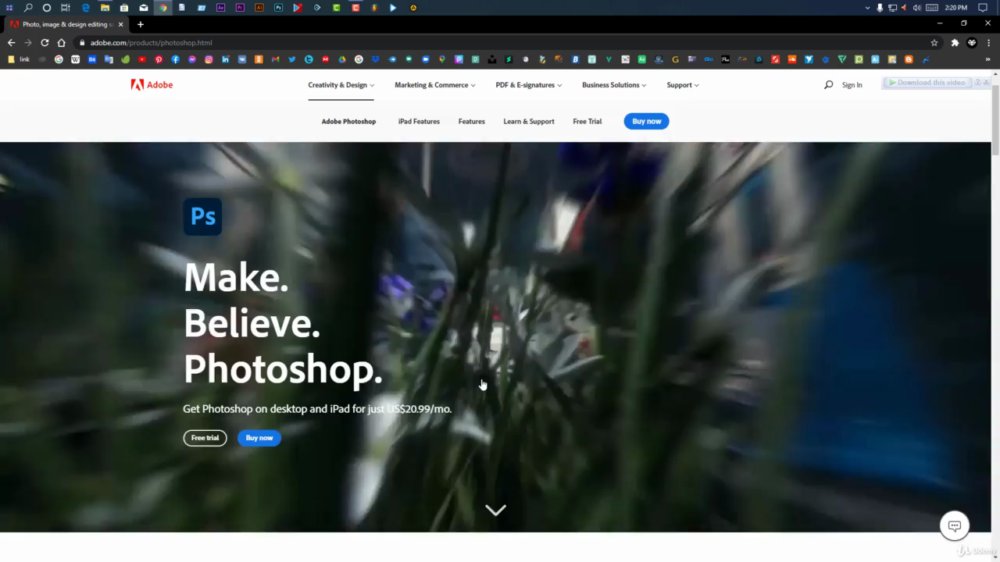Screen dimensions: 1000x562
Task: Expand Business Solutions menu
Action: click(614, 85)
